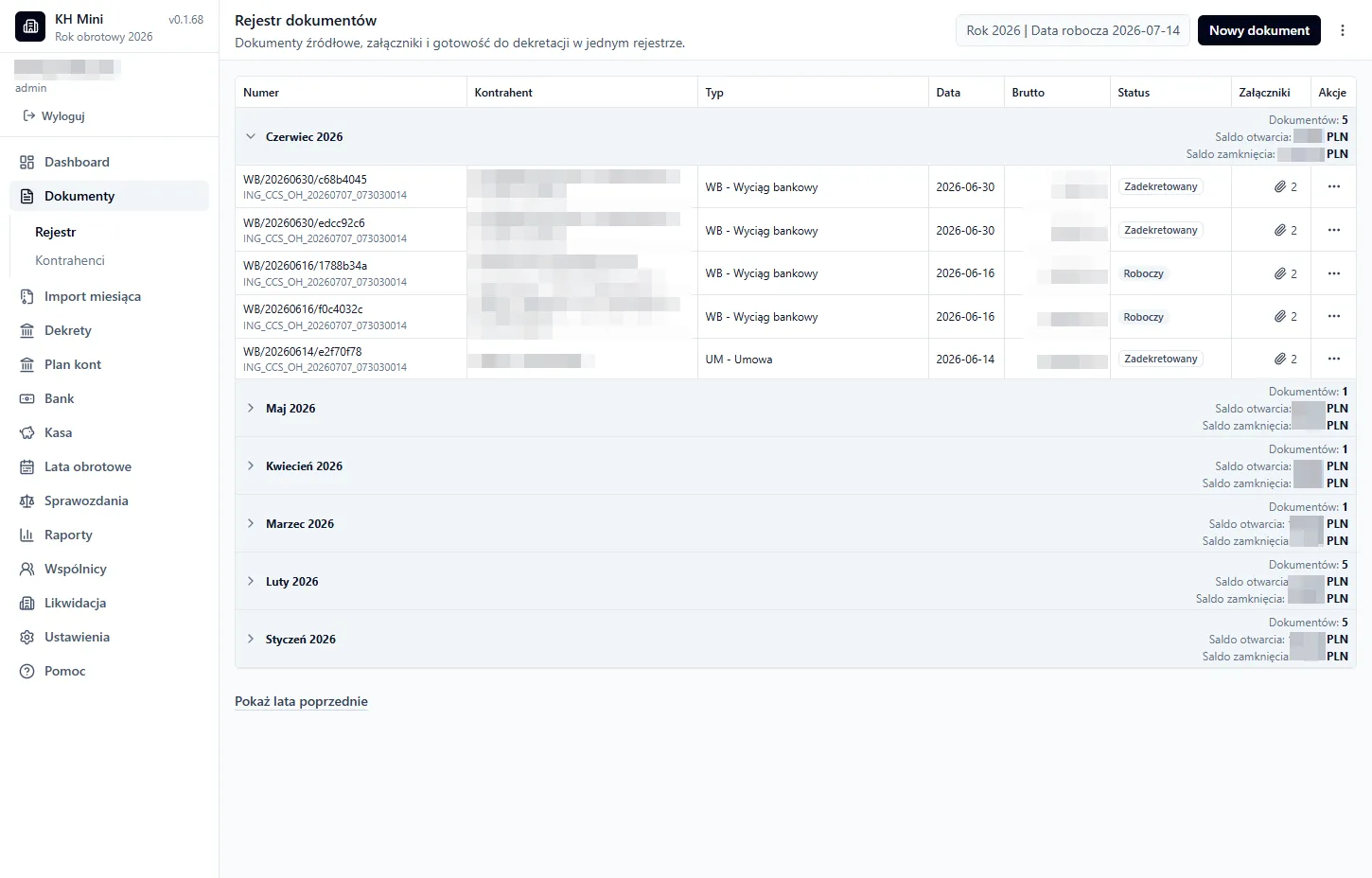Click the Rok 2026 working date box

pos(1073,30)
